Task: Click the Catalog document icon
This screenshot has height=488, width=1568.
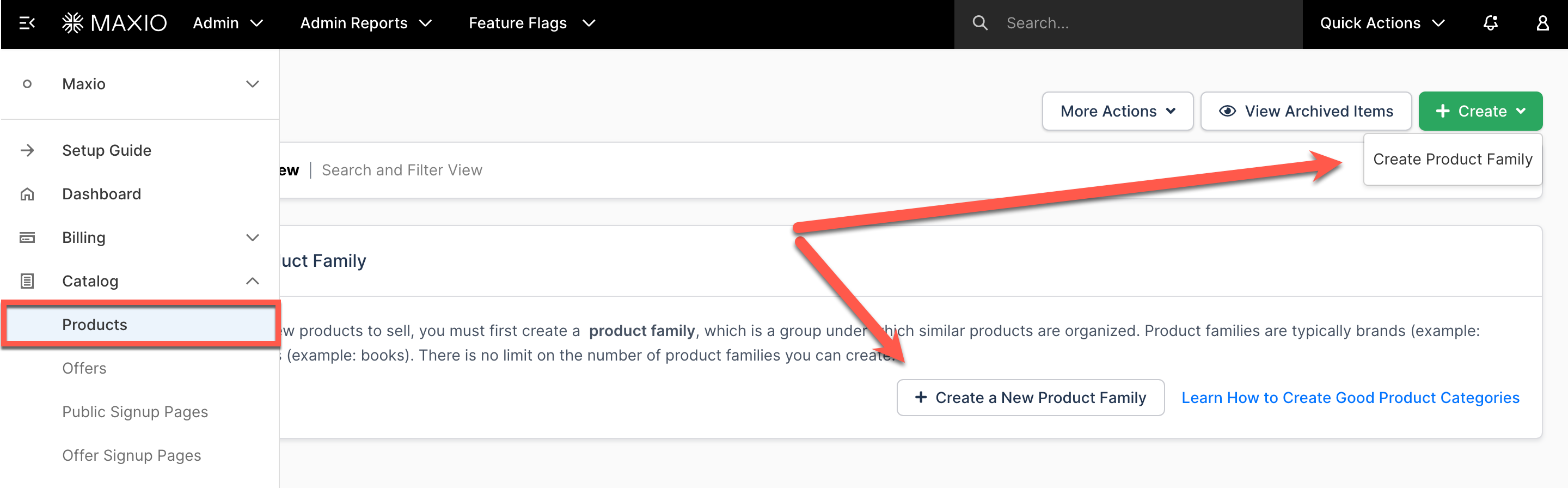Action: [27, 282]
